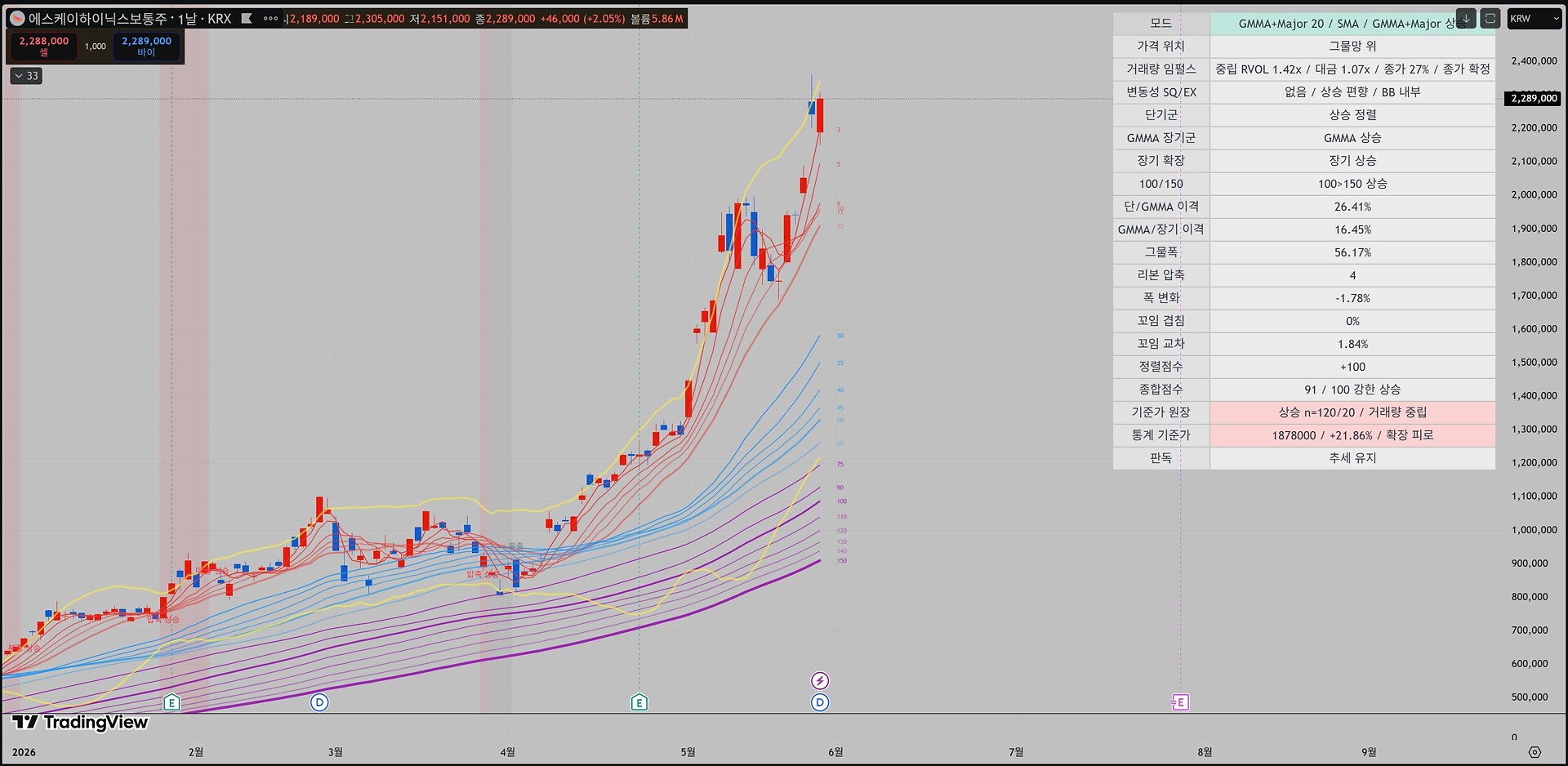Click the 1날 interval label in the legend
This screenshot has width=1568, height=766.
click(x=188, y=18)
